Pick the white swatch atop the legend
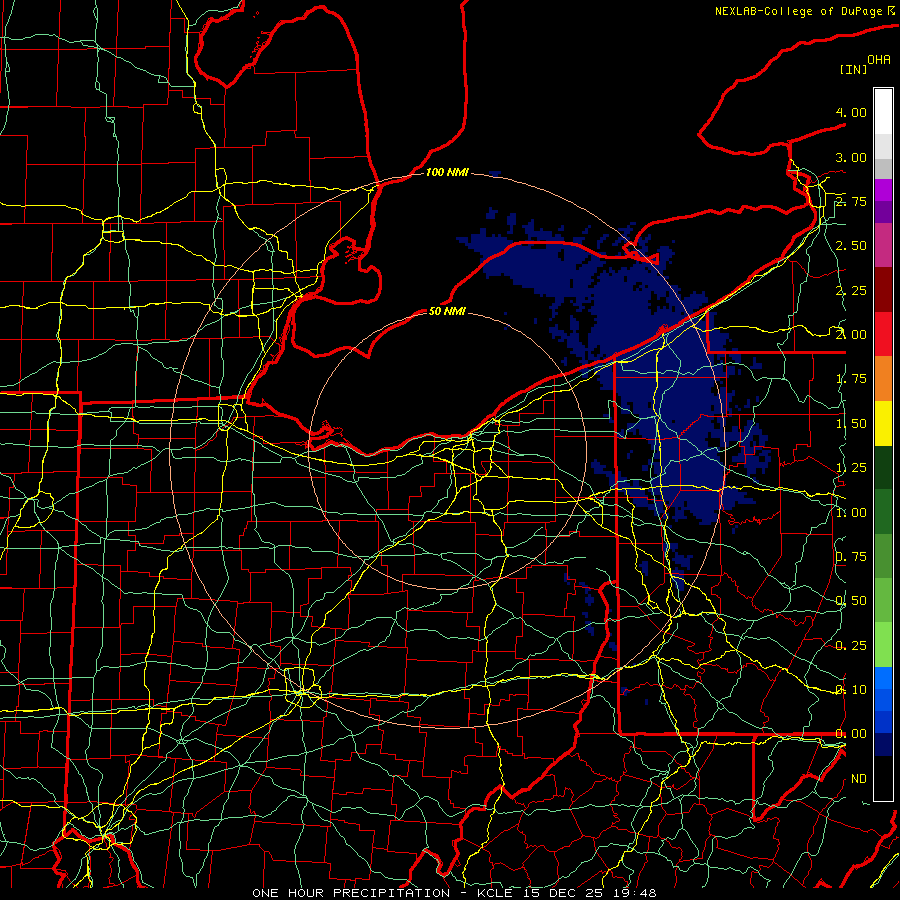This screenshot has height=900, width=900. tap(883, 112)
